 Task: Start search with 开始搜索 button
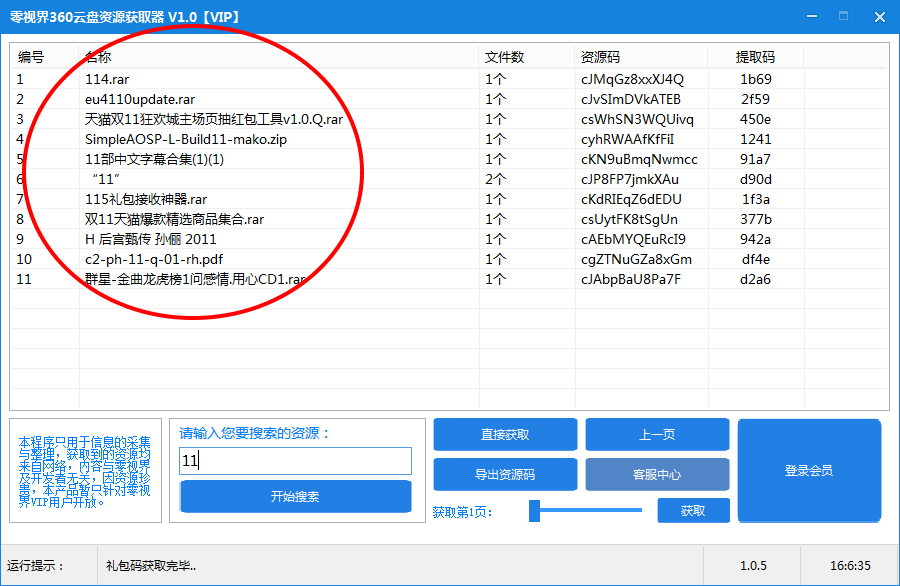coord(295,496)
